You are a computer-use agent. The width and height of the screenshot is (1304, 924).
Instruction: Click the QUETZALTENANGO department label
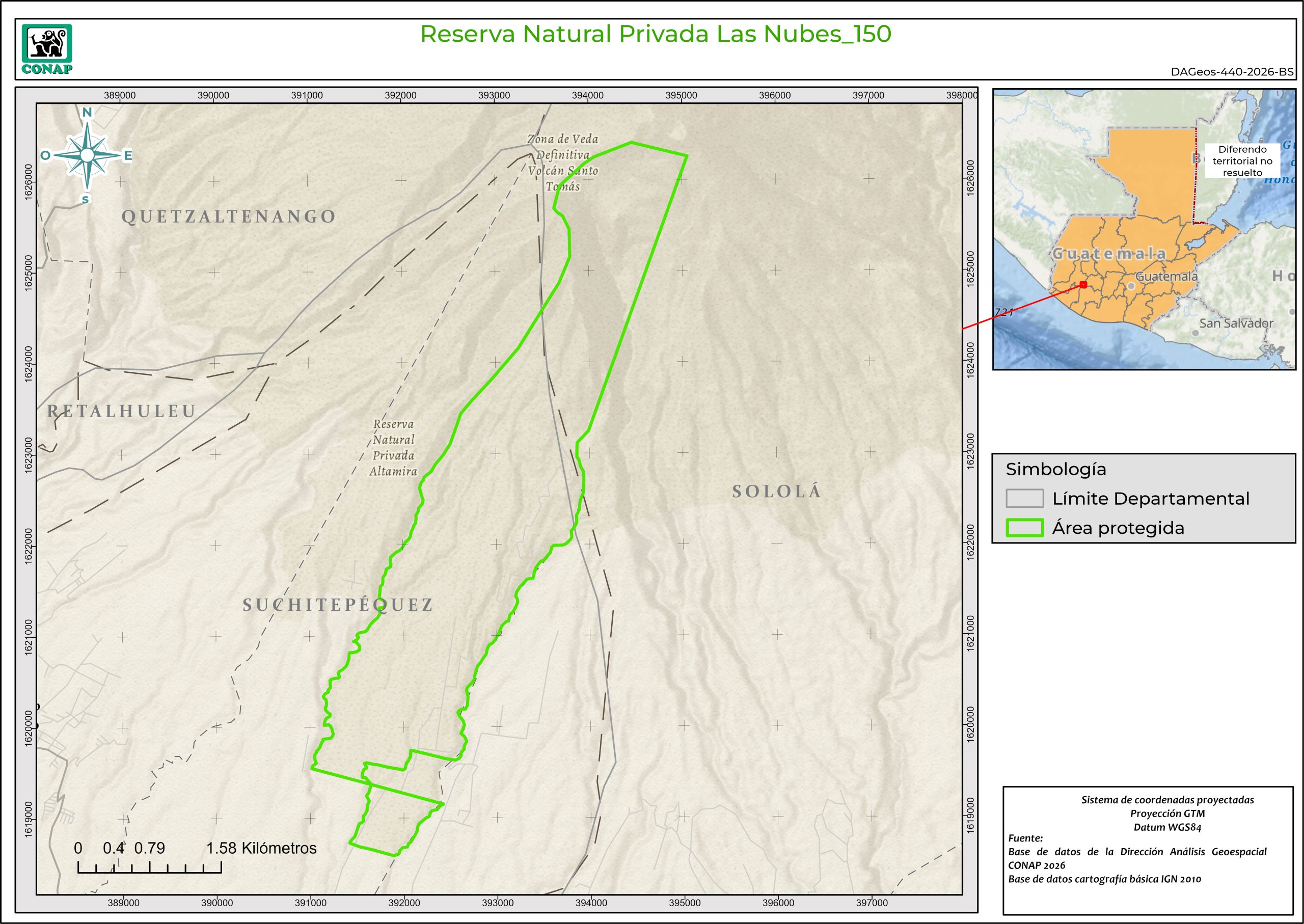[229, 217]
